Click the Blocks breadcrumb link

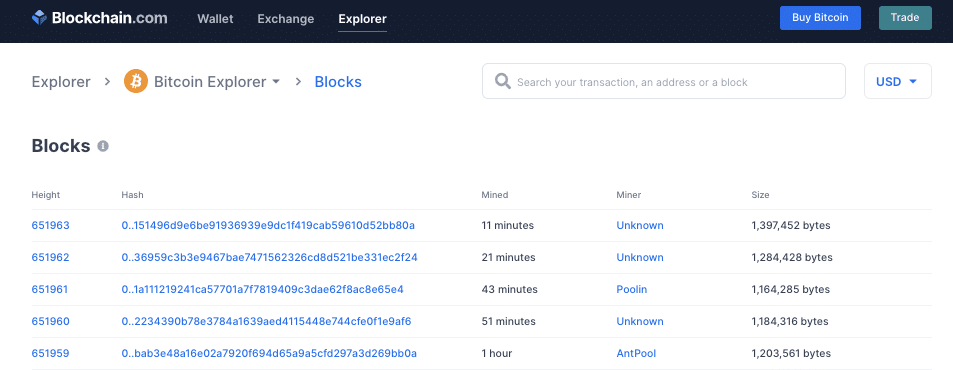[x=338, y=81]
